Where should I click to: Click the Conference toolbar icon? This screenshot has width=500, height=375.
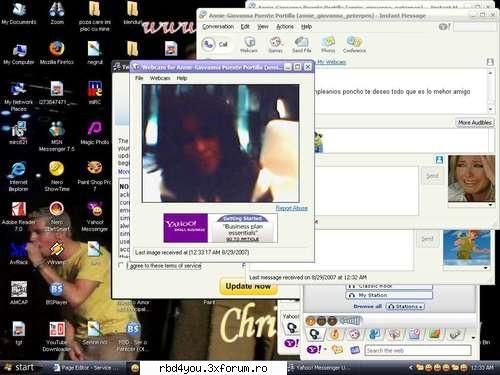click(354, 45)
